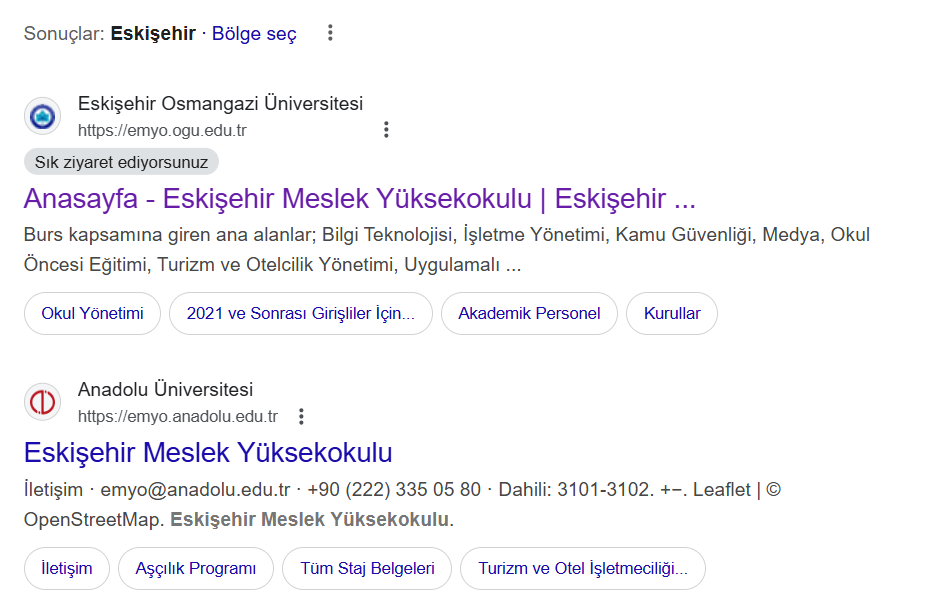Open the Bölge seç region selector
This screenshot has width=938, height=612.
[253, 33]
